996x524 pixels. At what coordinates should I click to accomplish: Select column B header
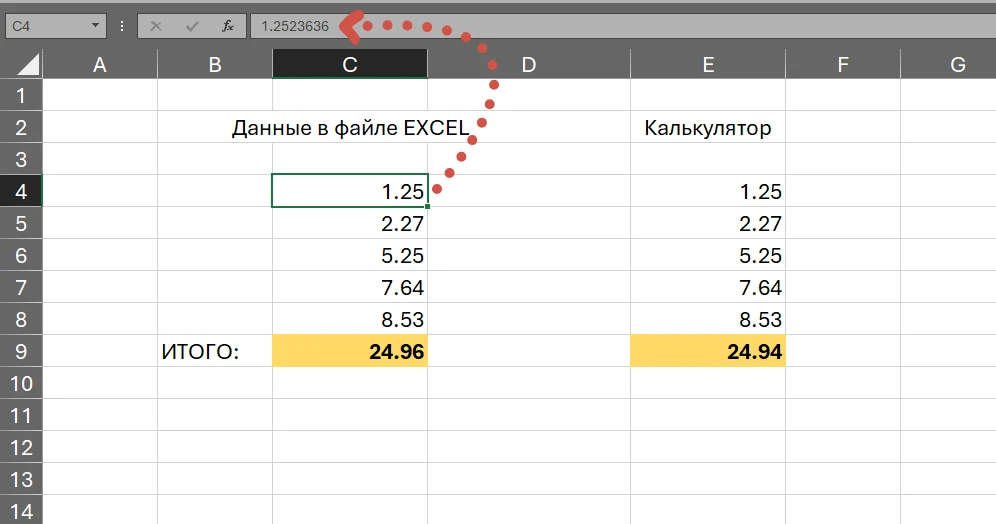[x=215, y=64]
